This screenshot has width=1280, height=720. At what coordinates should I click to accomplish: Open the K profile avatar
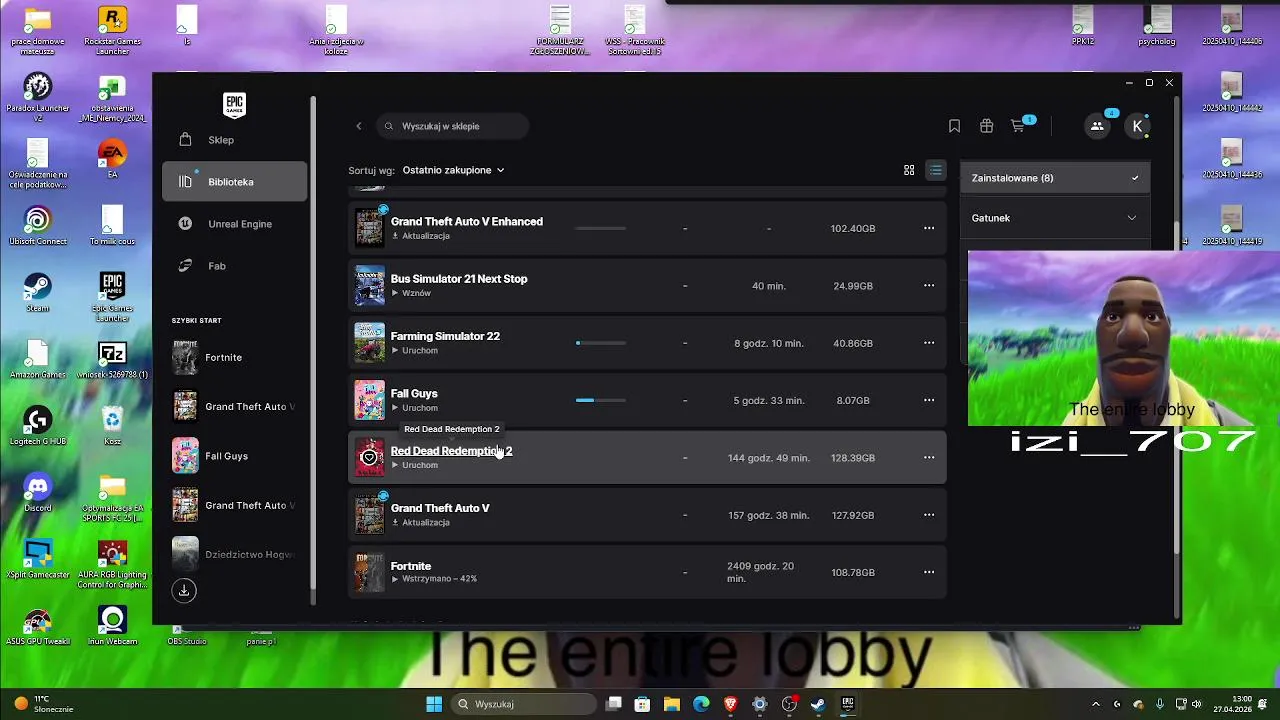tap(1137, 126)
